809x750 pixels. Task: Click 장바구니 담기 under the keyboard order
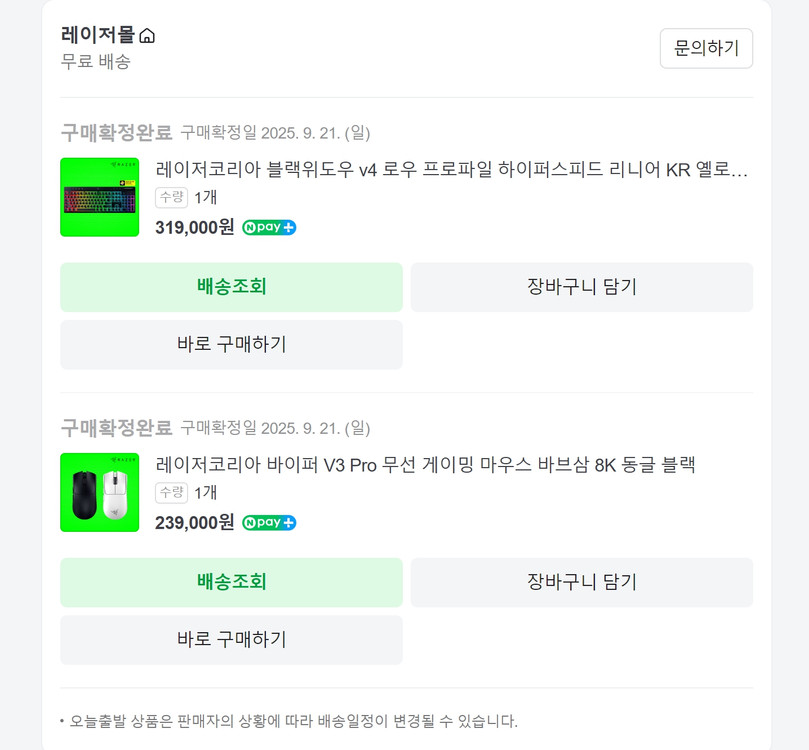(x=580, y=287)
